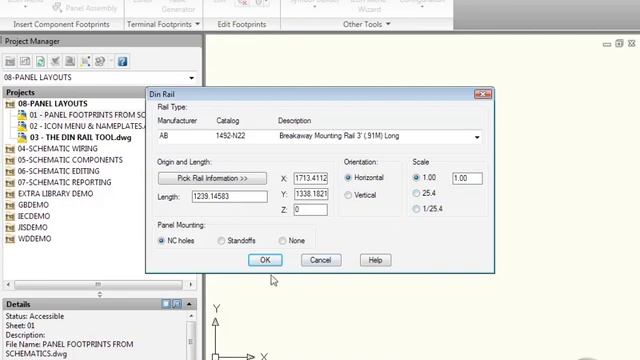Expand the Terminal Footprints panel dropdown

(x=198, y=24)
